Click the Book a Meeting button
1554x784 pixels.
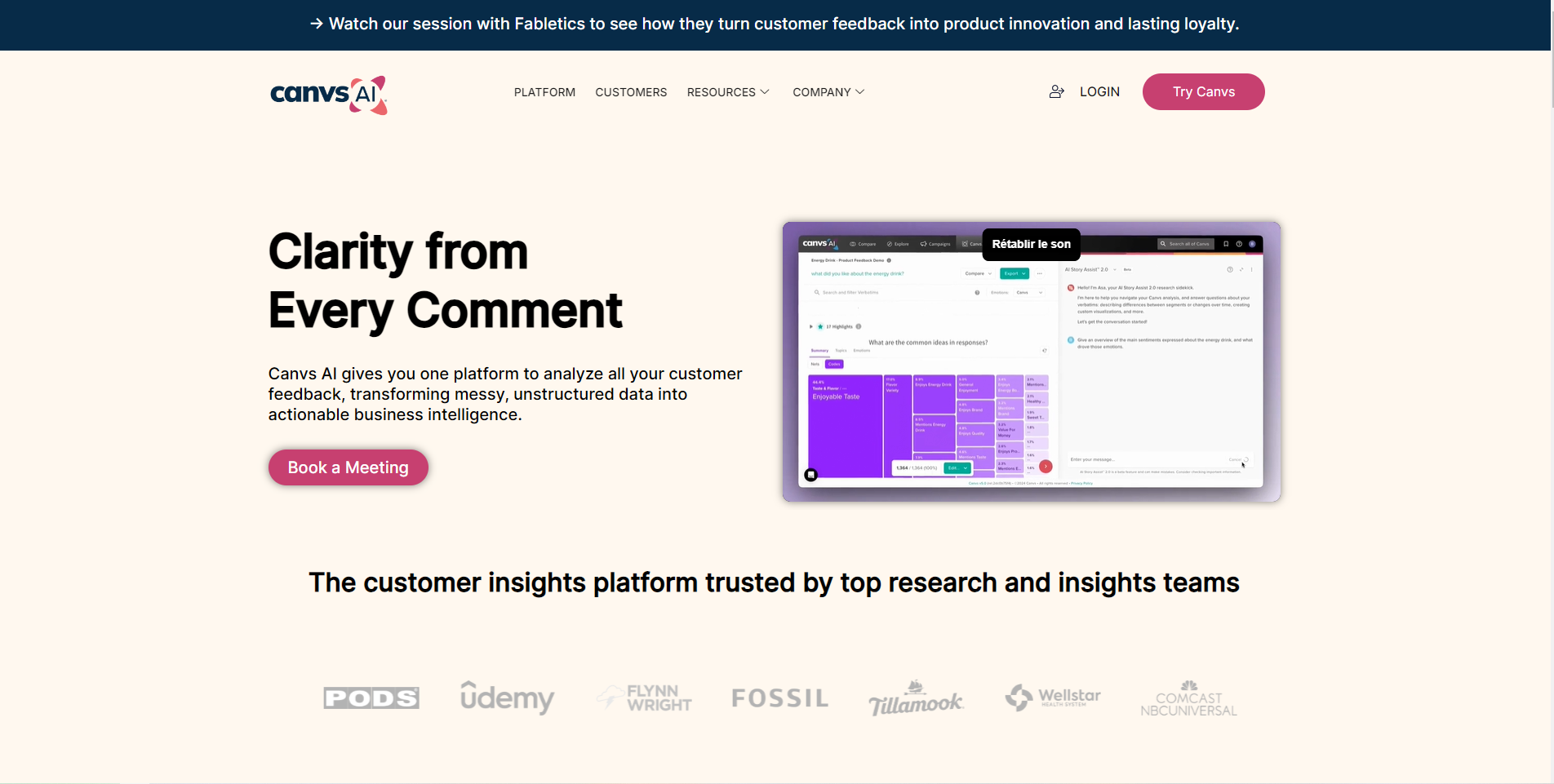tap(348, 467)
